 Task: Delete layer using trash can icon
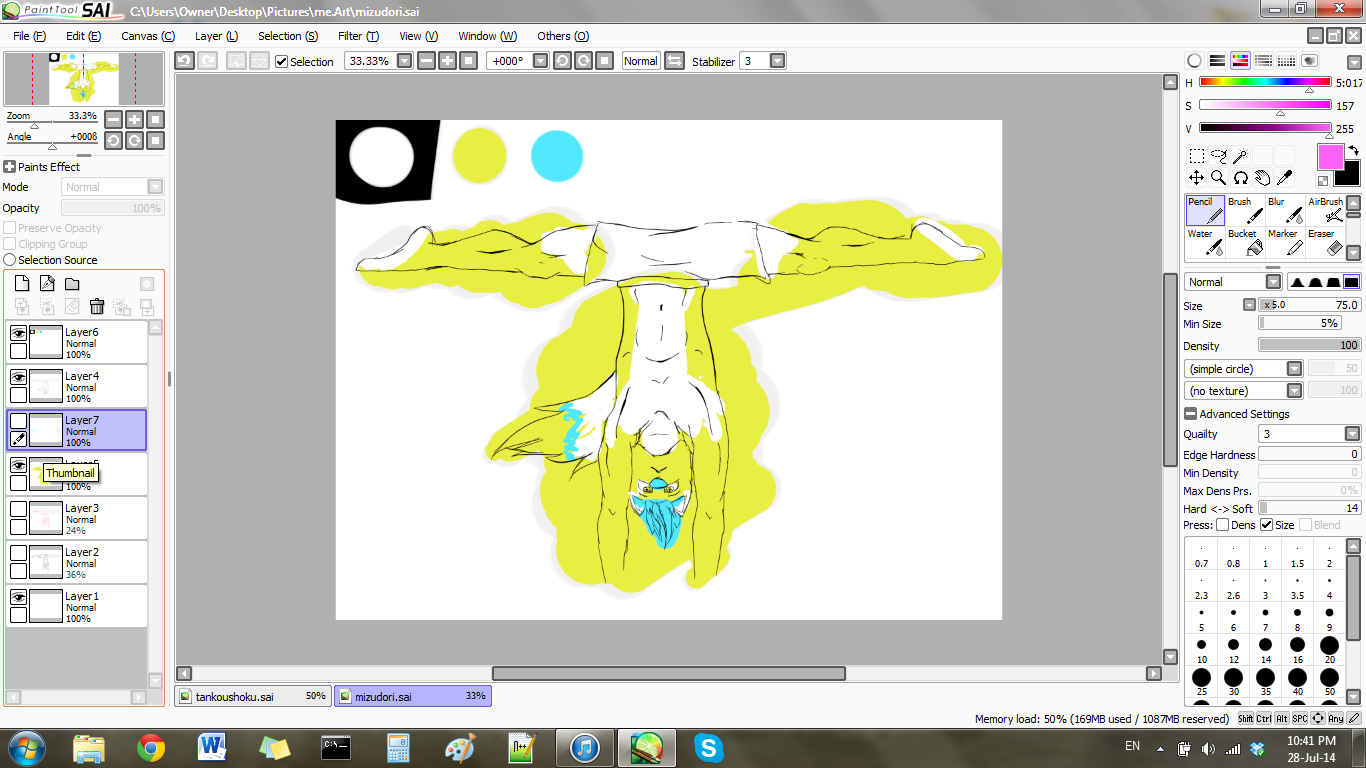[97, 307]
